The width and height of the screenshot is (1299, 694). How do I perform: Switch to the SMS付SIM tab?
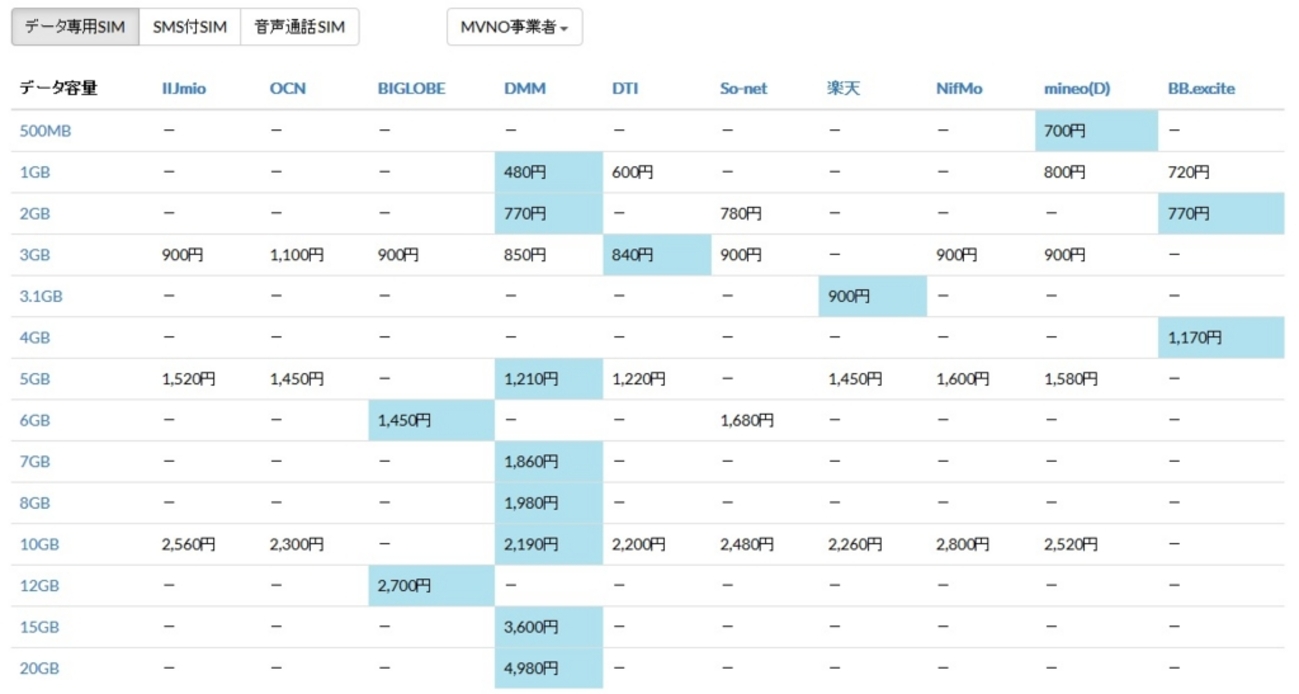[190, 28]
